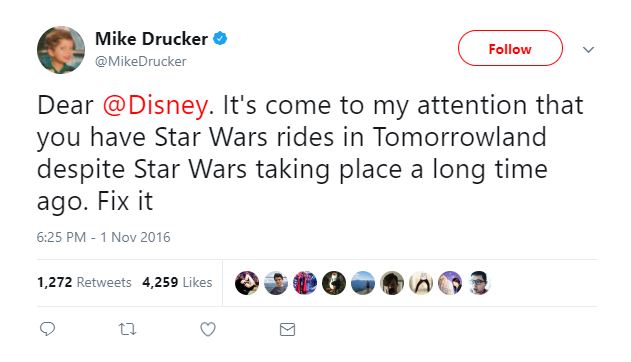The width and height of the screenshot is (631, 362).
Task: View the 4,259 Likes list
Action: pos(177,282)
